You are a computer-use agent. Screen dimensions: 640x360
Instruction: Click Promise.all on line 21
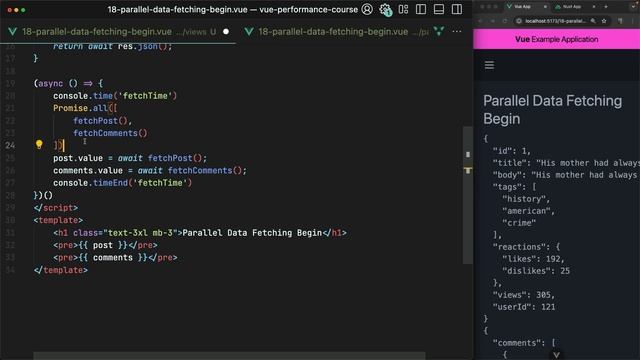point(80,108)
